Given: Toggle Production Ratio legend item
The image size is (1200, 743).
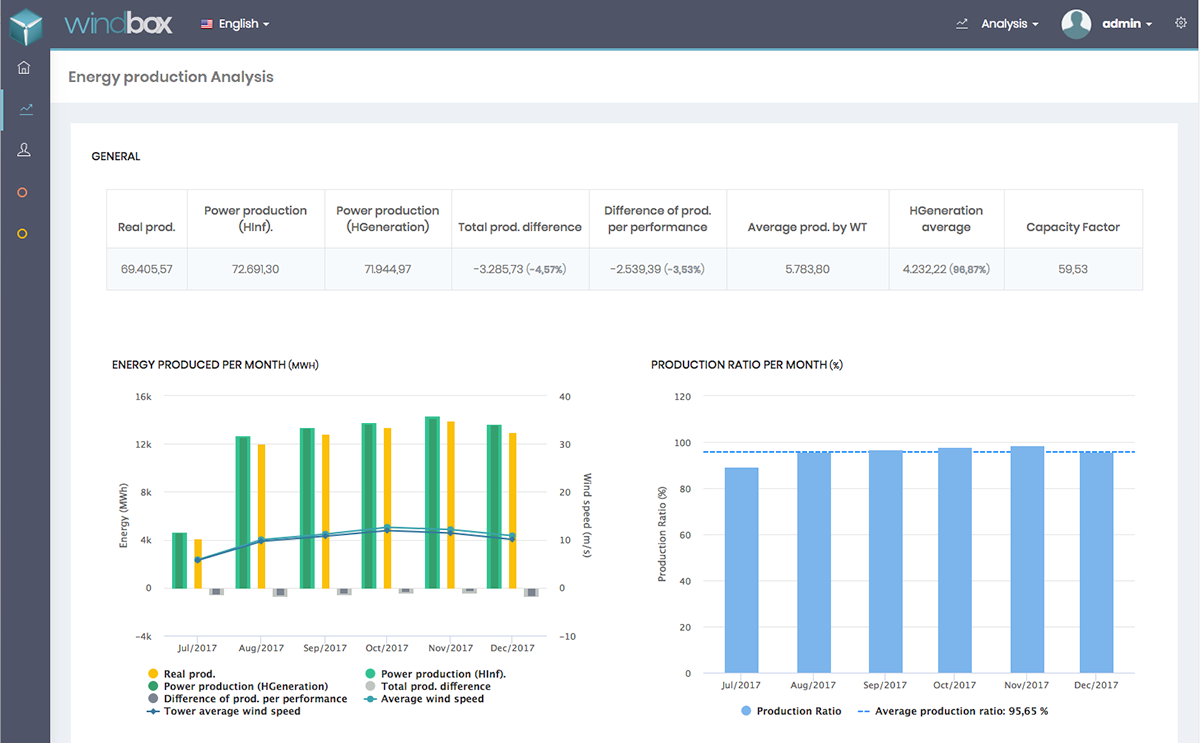Looking at the screenshot, I should 798,711.
